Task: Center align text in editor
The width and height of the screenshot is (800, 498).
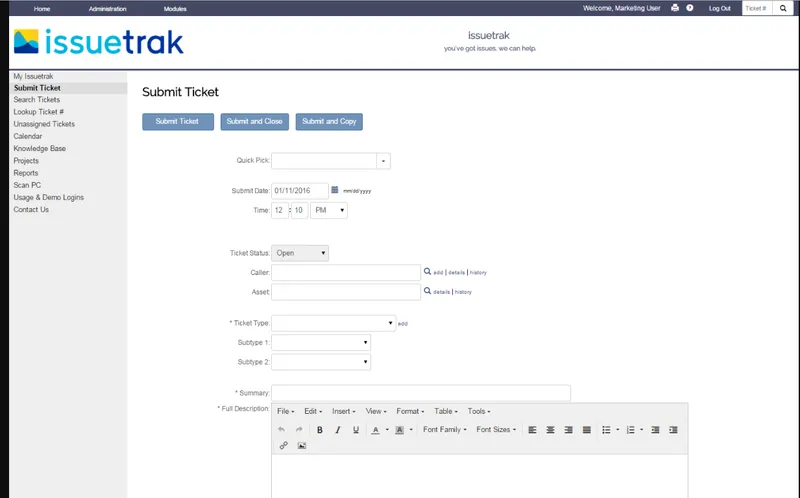Action: pyautogui.click(x=551, y=430)
